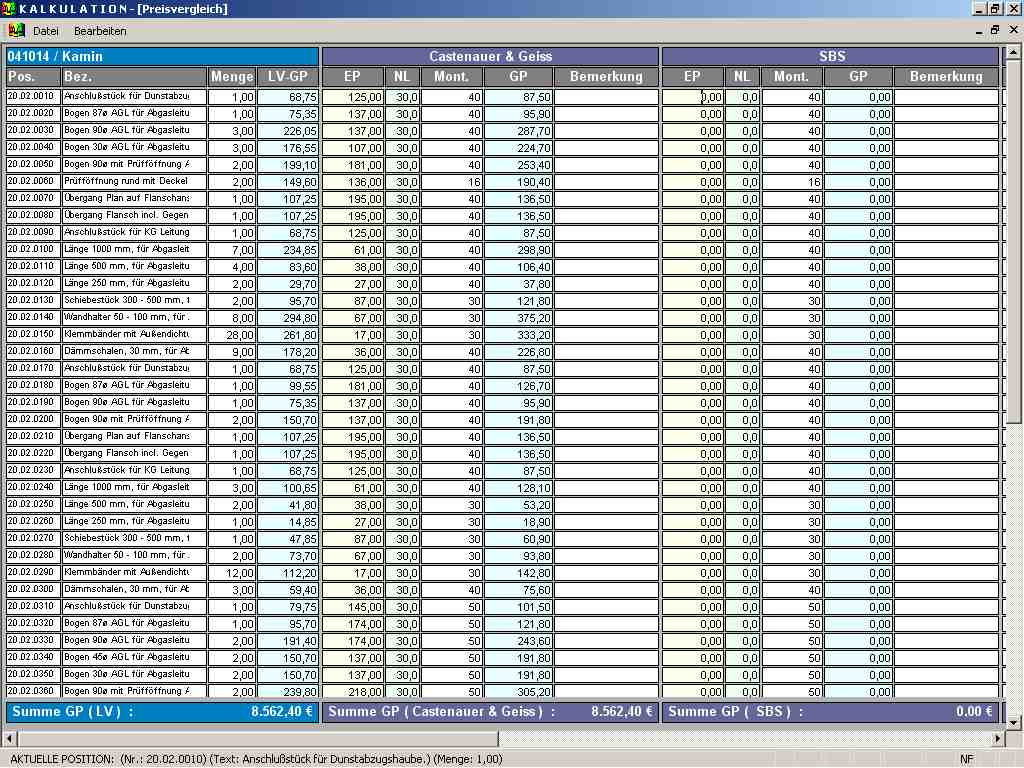Restore the inner Preisvergleich document window
The image size is (1024, 768).
[x=995, y=31]
